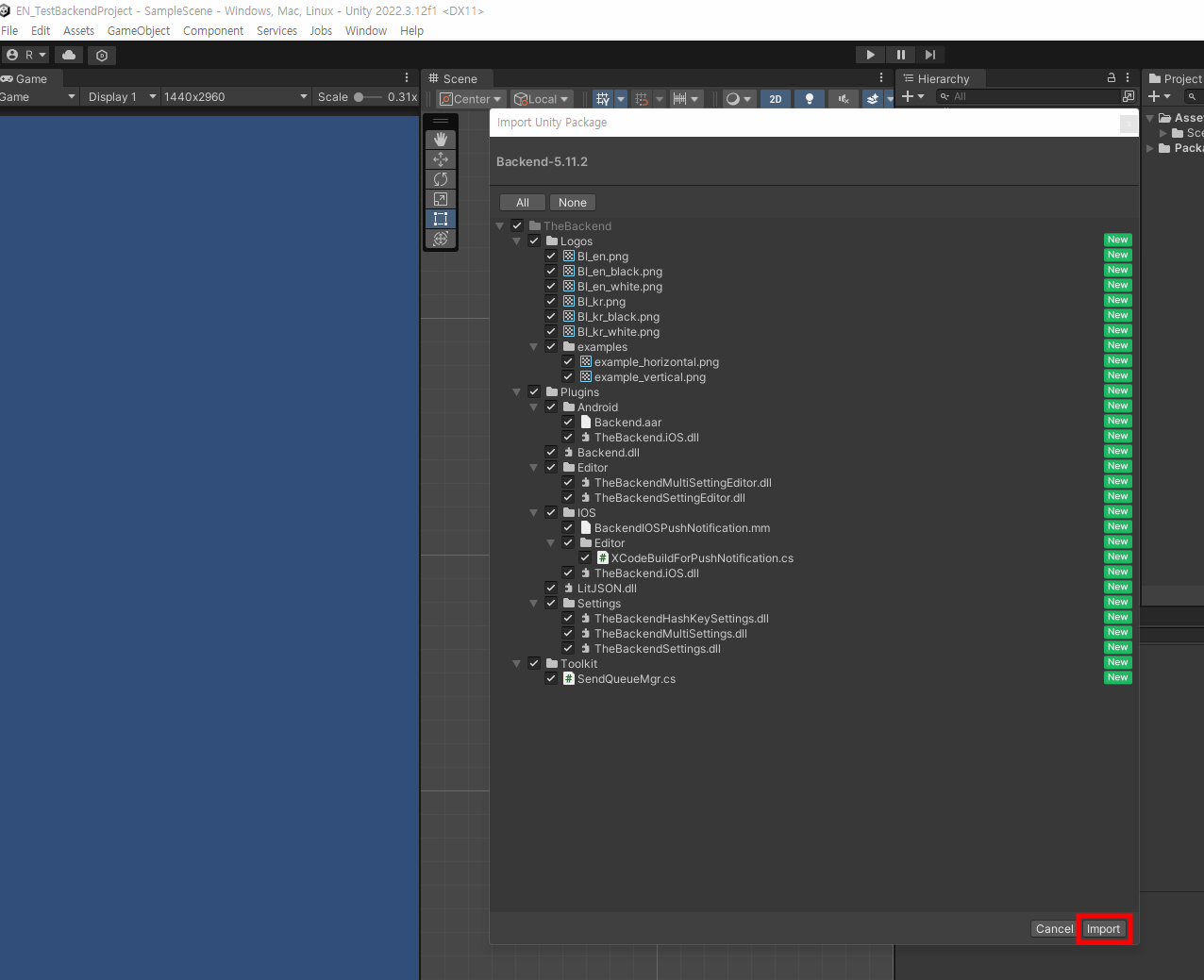Click the Hierarchy lock icon
The height and width of the screenshot is (980, 1204).
tap(1112, 78)
